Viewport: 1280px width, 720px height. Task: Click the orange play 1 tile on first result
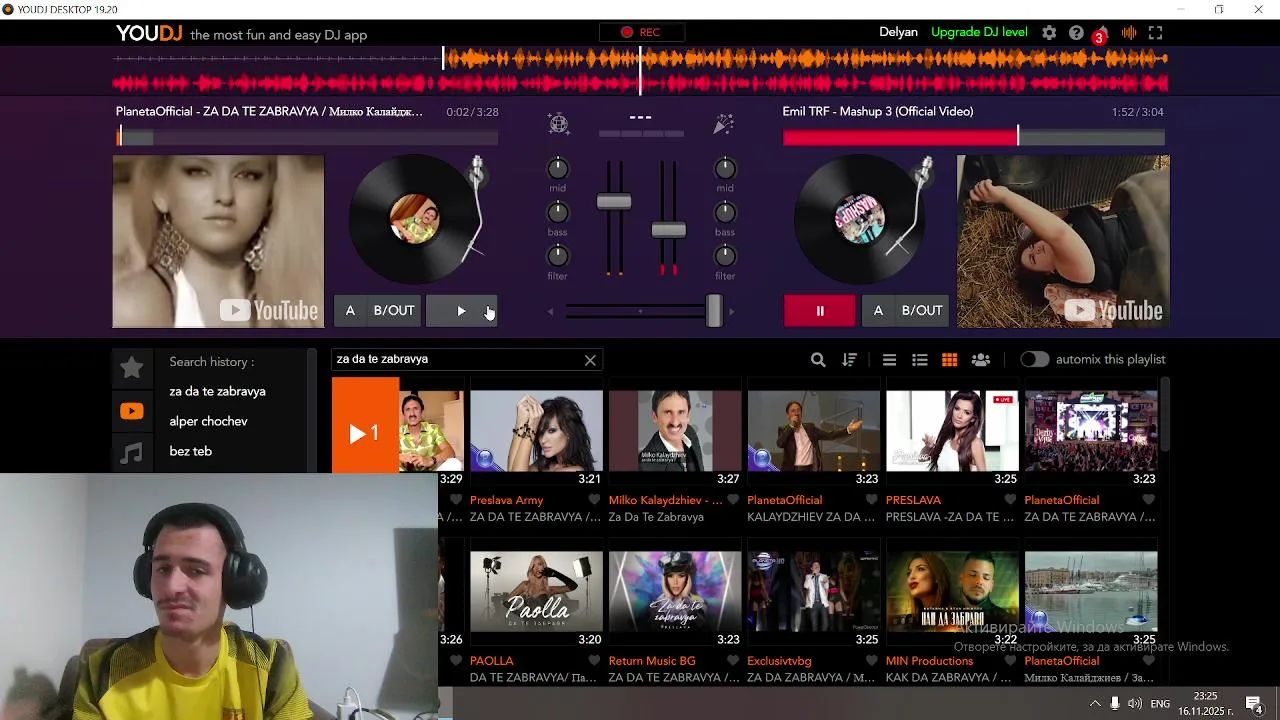(x=365, y=433)
